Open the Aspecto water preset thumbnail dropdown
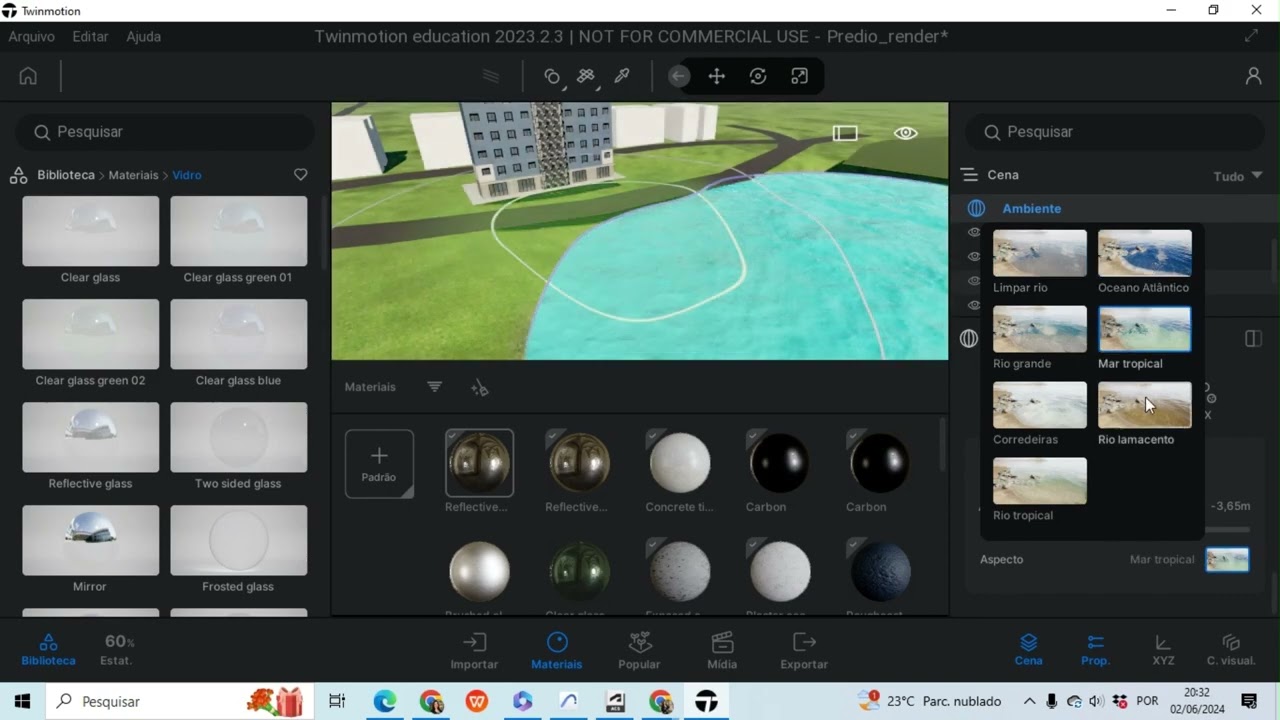This screenshot has height=720, width=1280. point(1227,559)
